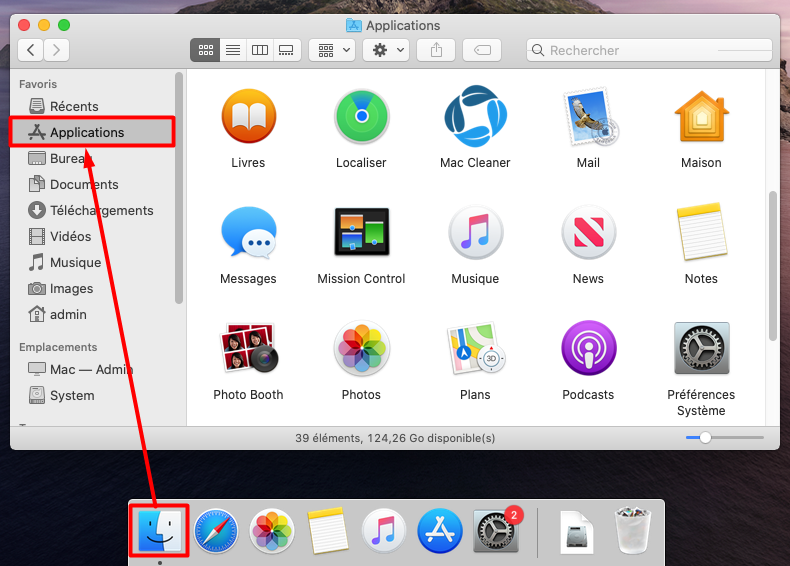
Task: Switch to icon view
Action: [x=205, y=50]
